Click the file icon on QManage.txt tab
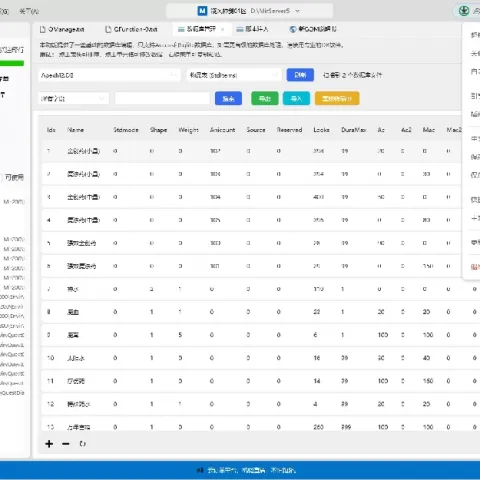480x480 pixels. [x=43, y=29]
